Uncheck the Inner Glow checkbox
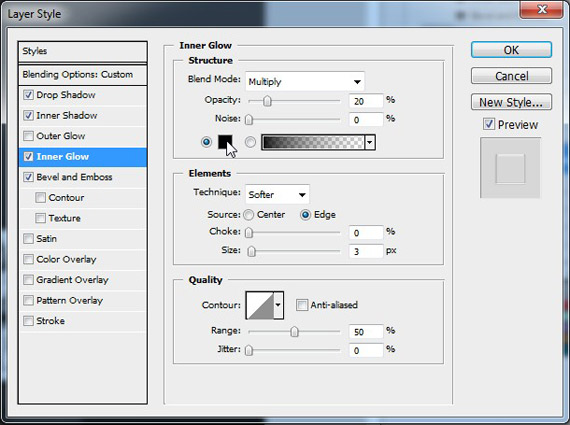This screenshot has height=425, width=570. 28,157
